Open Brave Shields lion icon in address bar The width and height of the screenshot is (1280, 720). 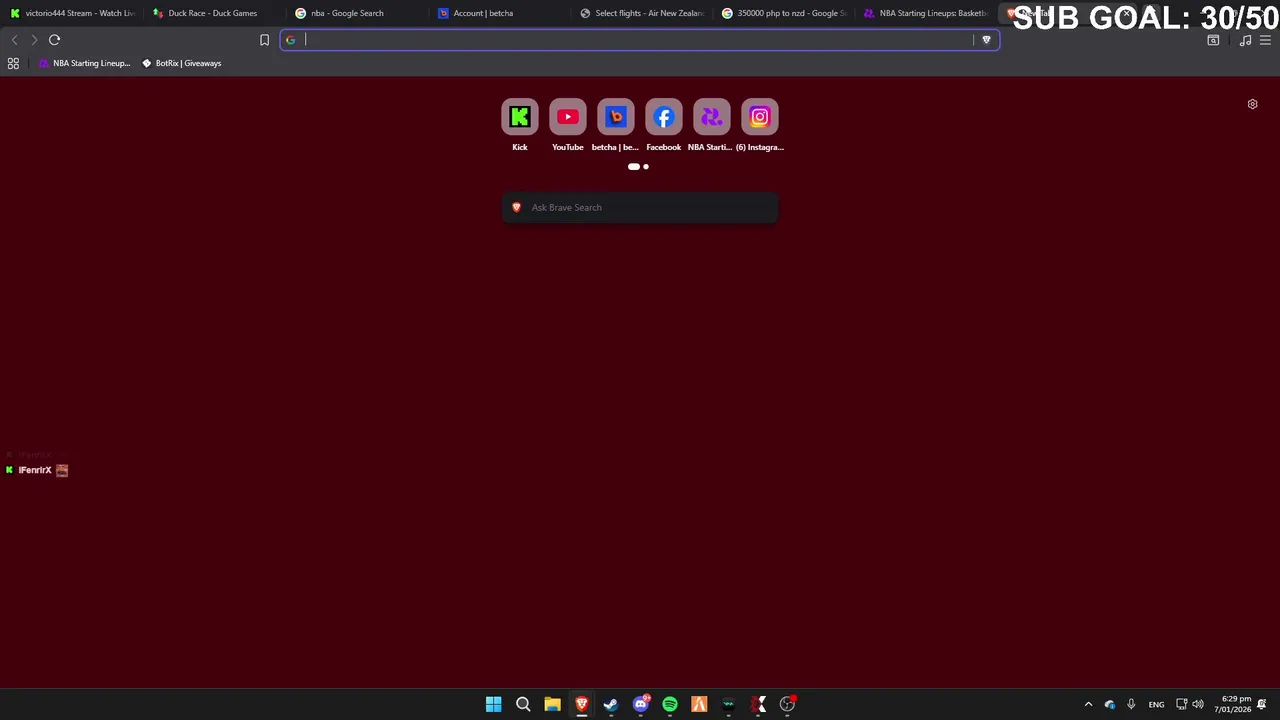986,40
